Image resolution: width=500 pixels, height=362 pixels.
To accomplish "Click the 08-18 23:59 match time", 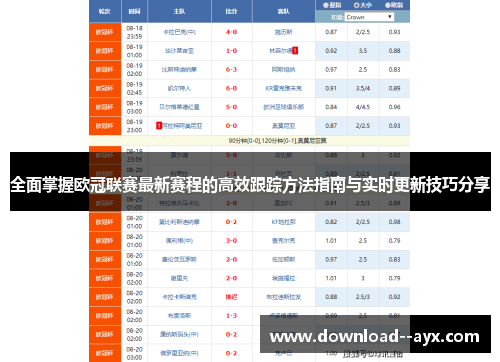I will pos(134,32).
